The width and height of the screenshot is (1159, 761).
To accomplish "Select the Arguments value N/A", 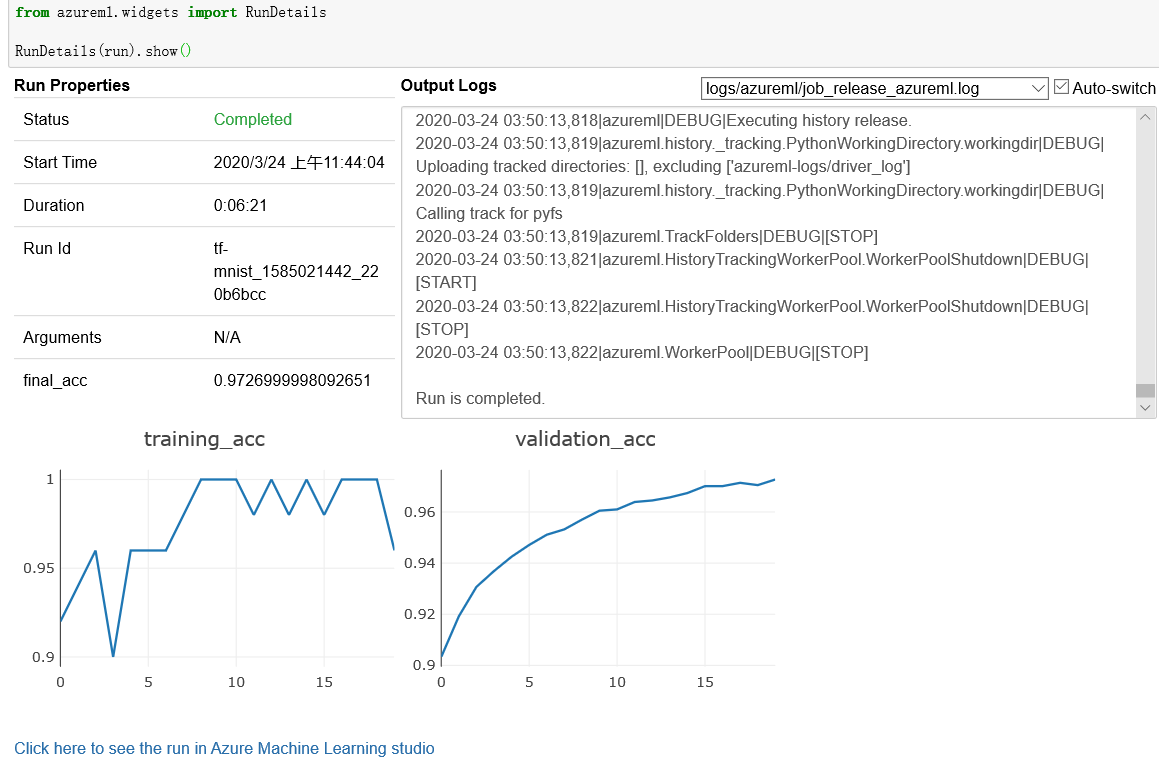I will coord(227,338).
